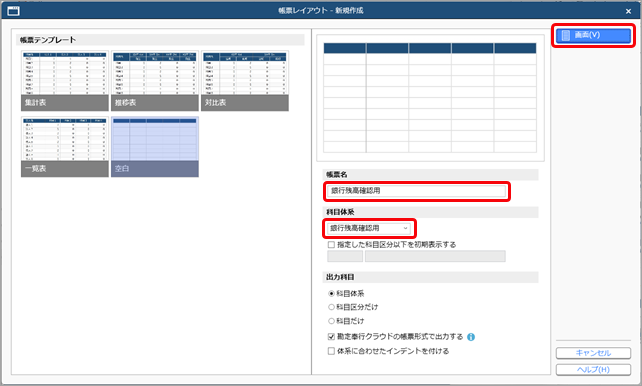Click the disabled short code field under 科目区分 checkbox
This screenshot has height=386, width=642.
pos(345,256)
